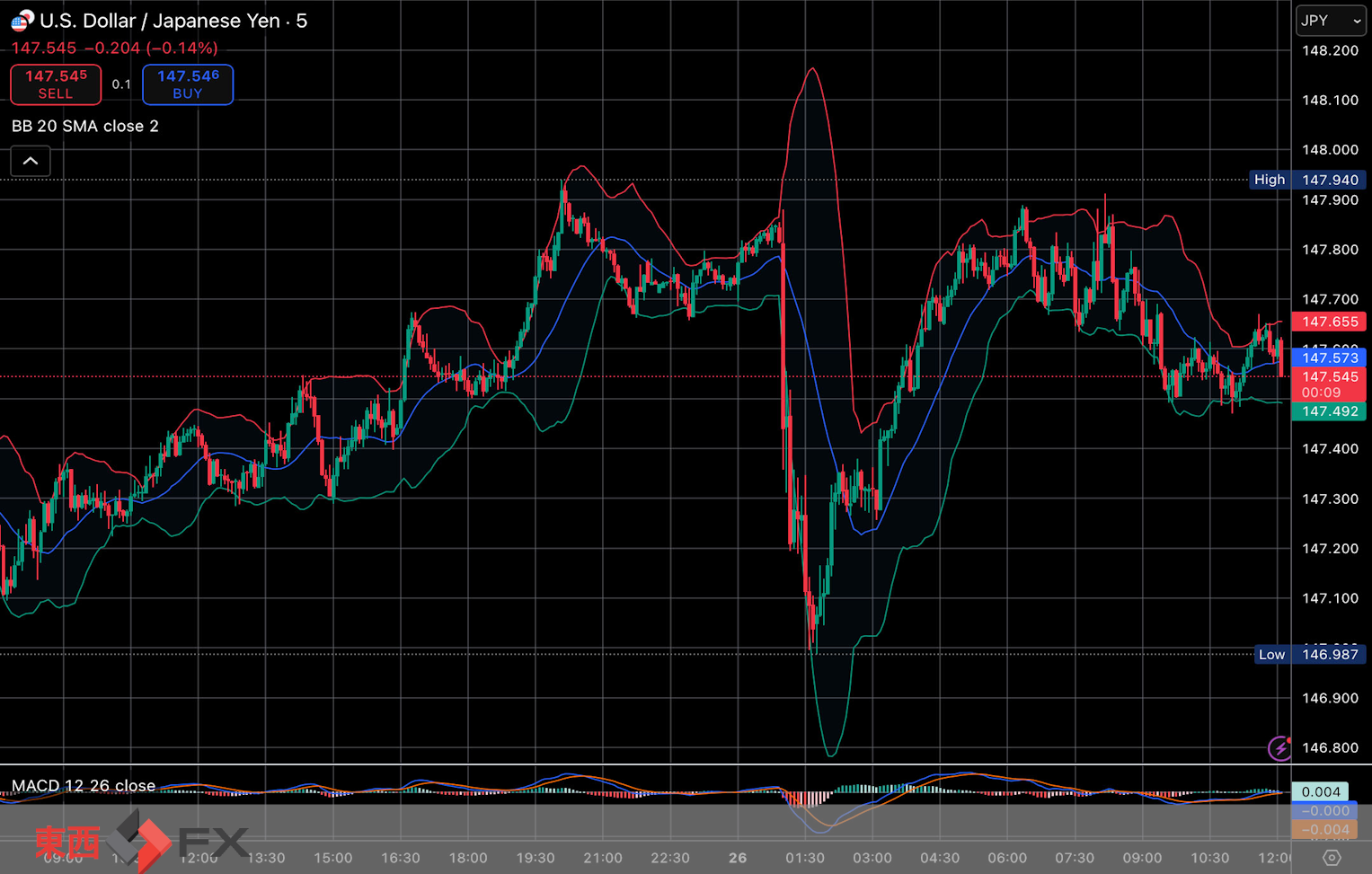Viewport: 1372px width, 874px height.
Task: Open chart settings via hexagon gear icon
Action: click(x=1332, y=858)
